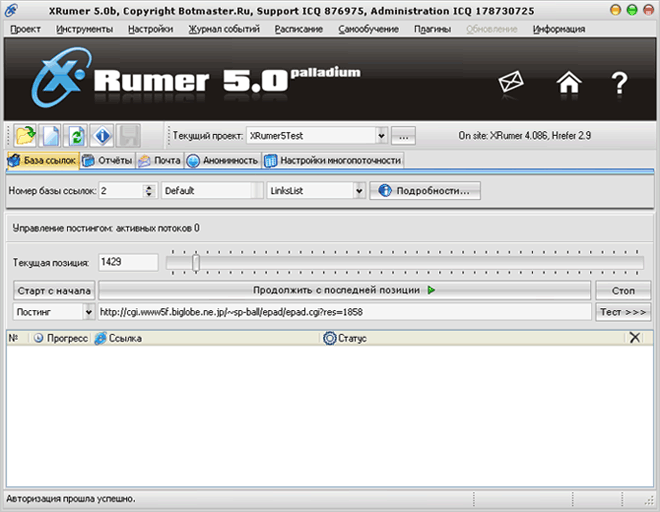Click the current position slider thumb
This screenshot has width=660, height=512.
[x=196, y=263]
